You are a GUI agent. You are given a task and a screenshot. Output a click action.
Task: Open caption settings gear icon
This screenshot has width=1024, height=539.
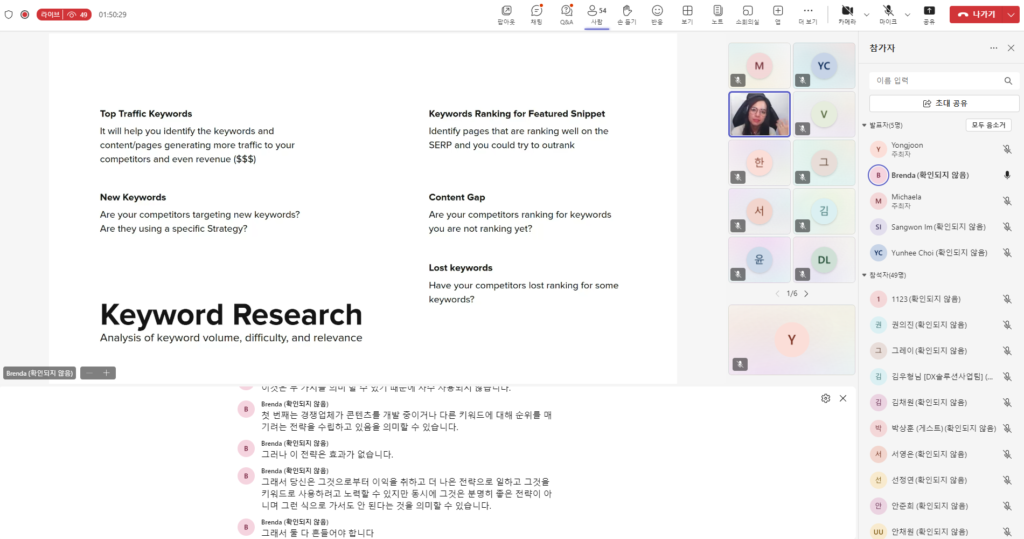click(825, 399)
